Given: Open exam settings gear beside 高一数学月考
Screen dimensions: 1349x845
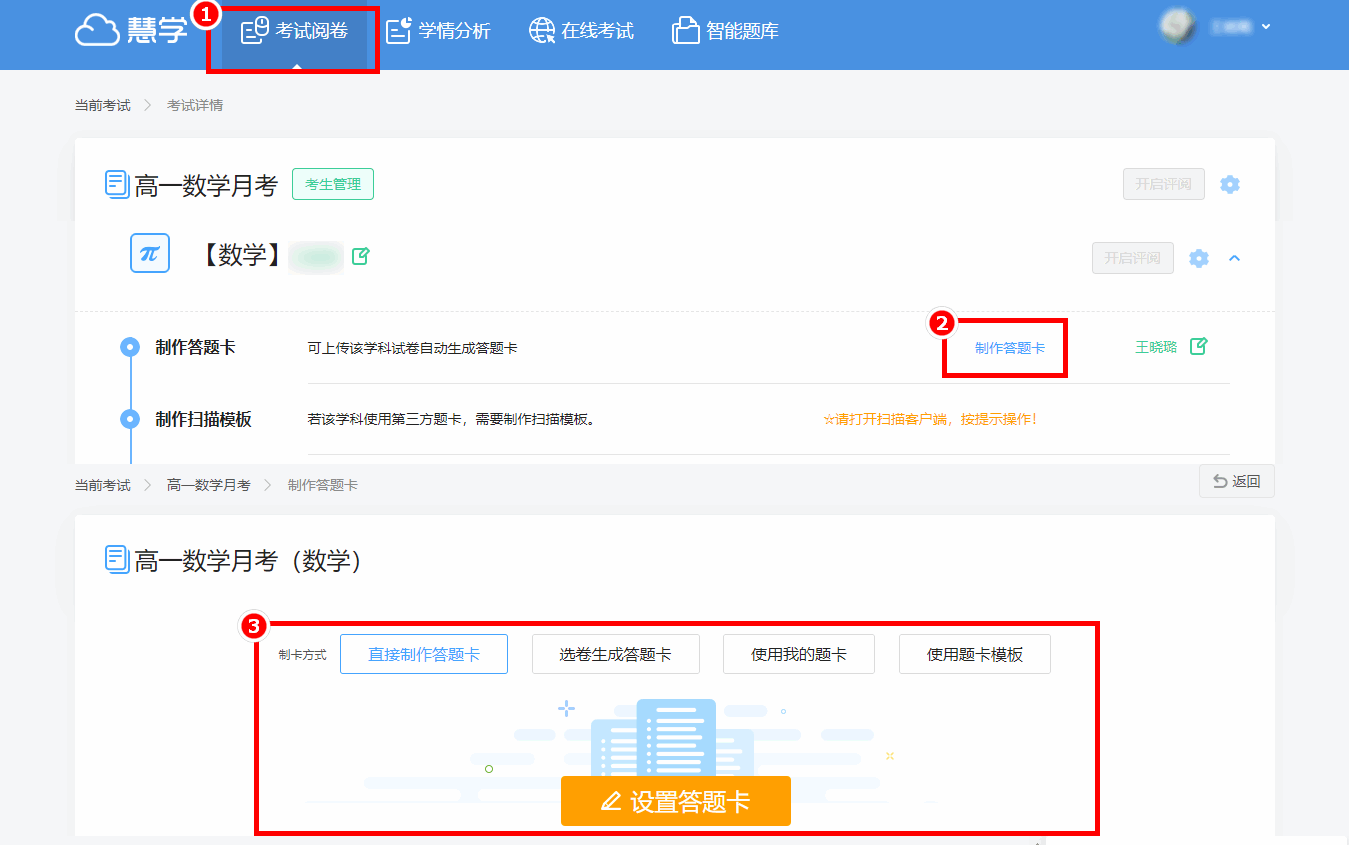Looking at the screenshot, I should click(1230, 184).
